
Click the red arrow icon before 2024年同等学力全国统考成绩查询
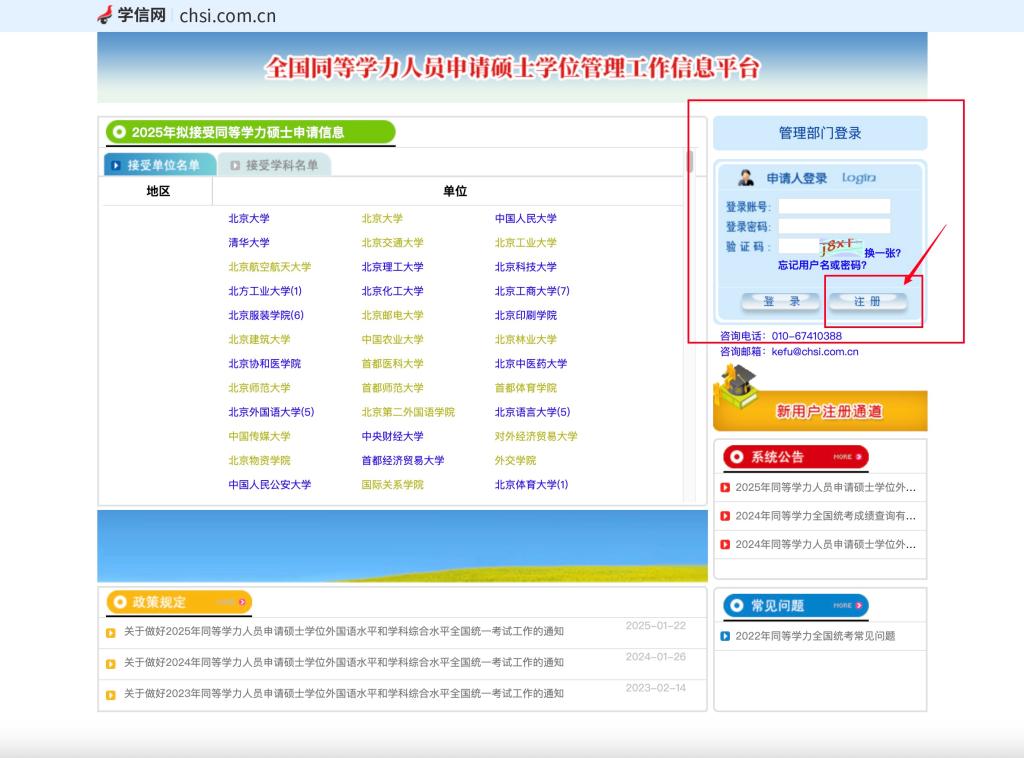(x=725, y=516)
